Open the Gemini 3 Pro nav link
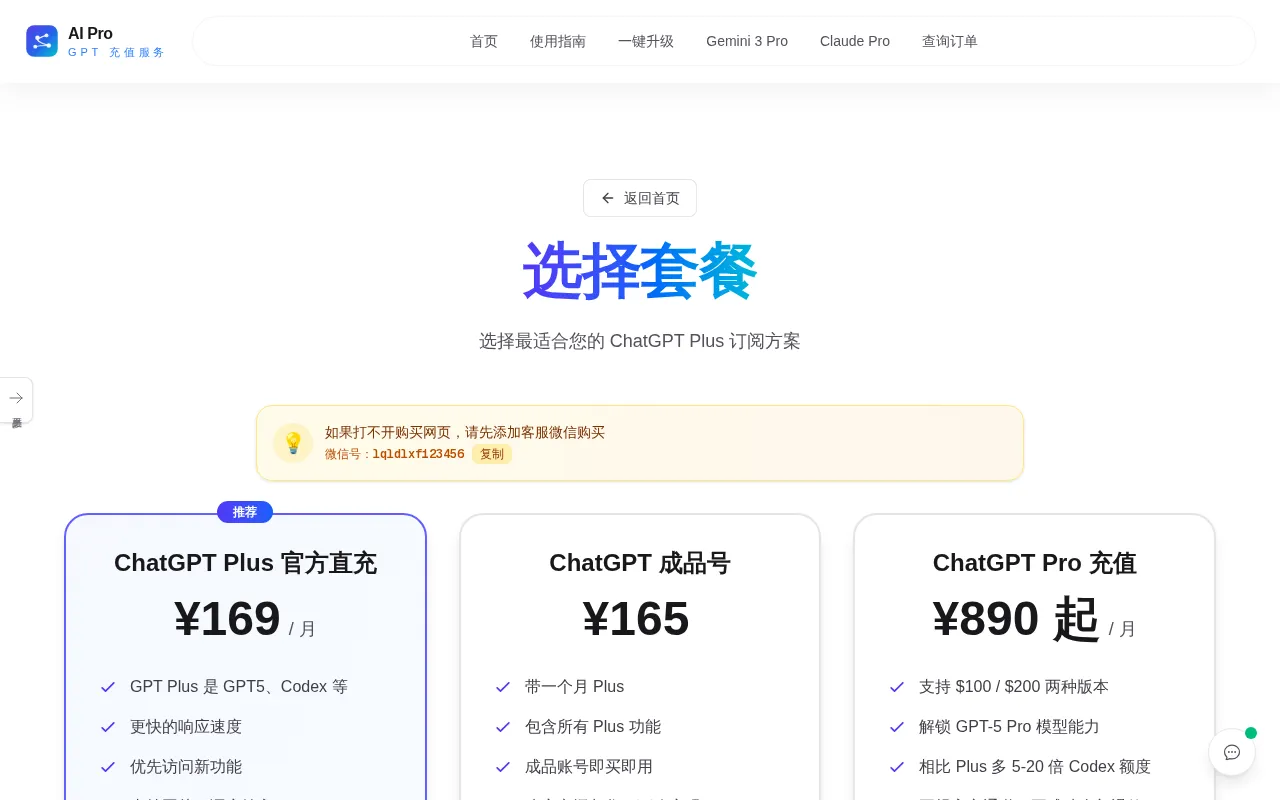This screenshot has width=1280, height=800. point(747,41)
